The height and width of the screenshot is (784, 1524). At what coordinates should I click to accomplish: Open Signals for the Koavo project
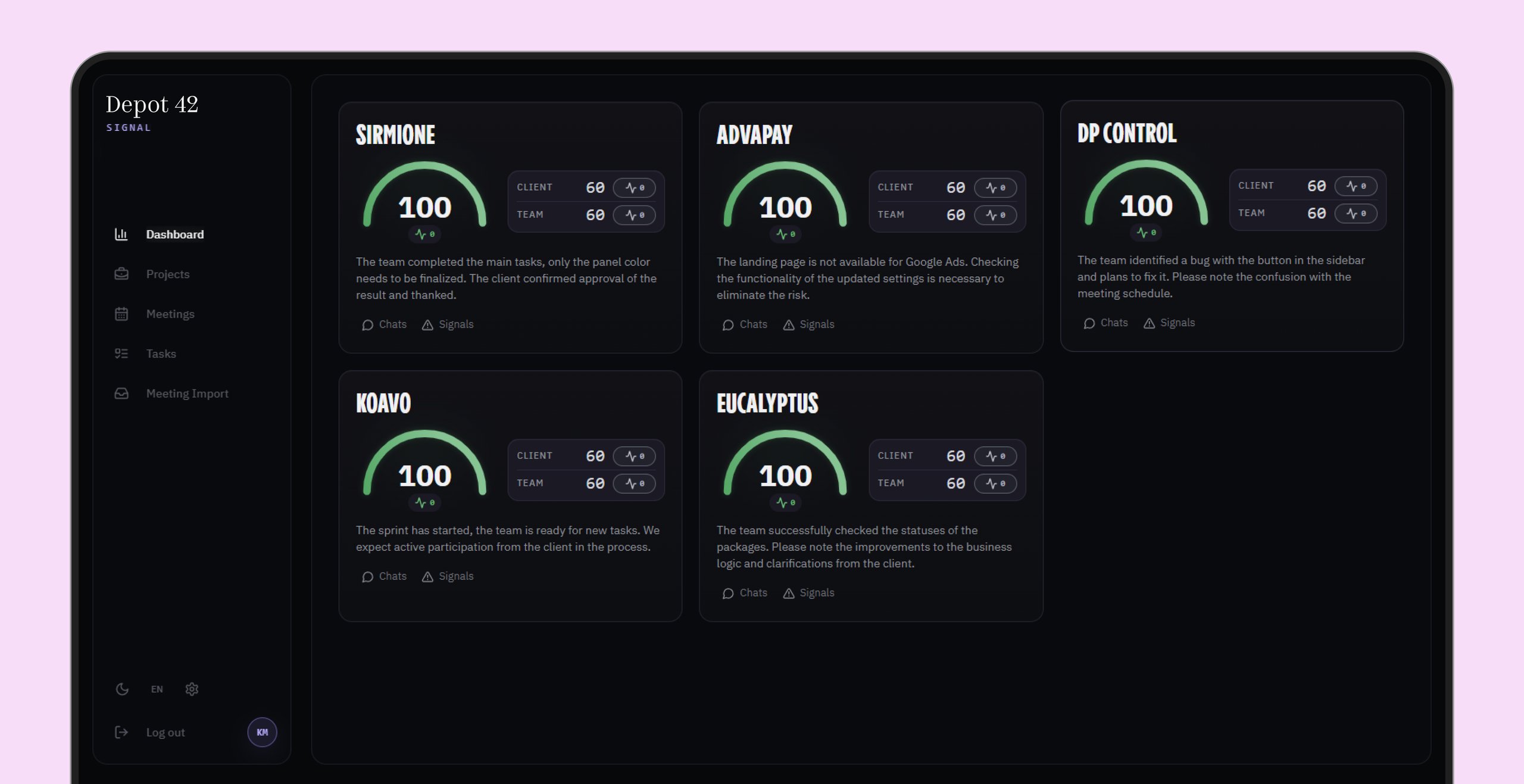tap(448, 577)
